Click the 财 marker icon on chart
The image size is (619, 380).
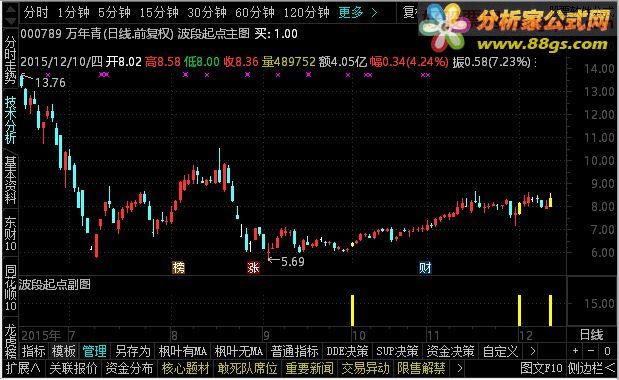coord(425,268)
